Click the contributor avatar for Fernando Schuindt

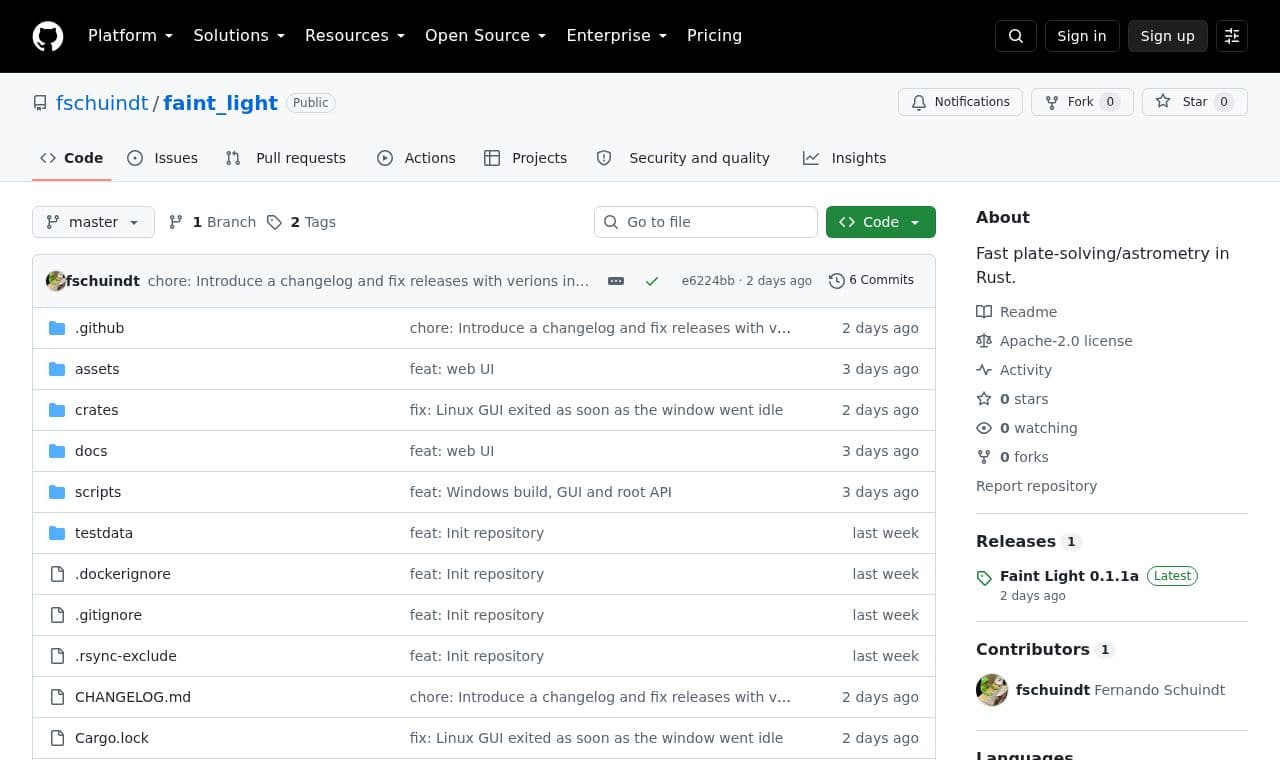pos(992,690)
